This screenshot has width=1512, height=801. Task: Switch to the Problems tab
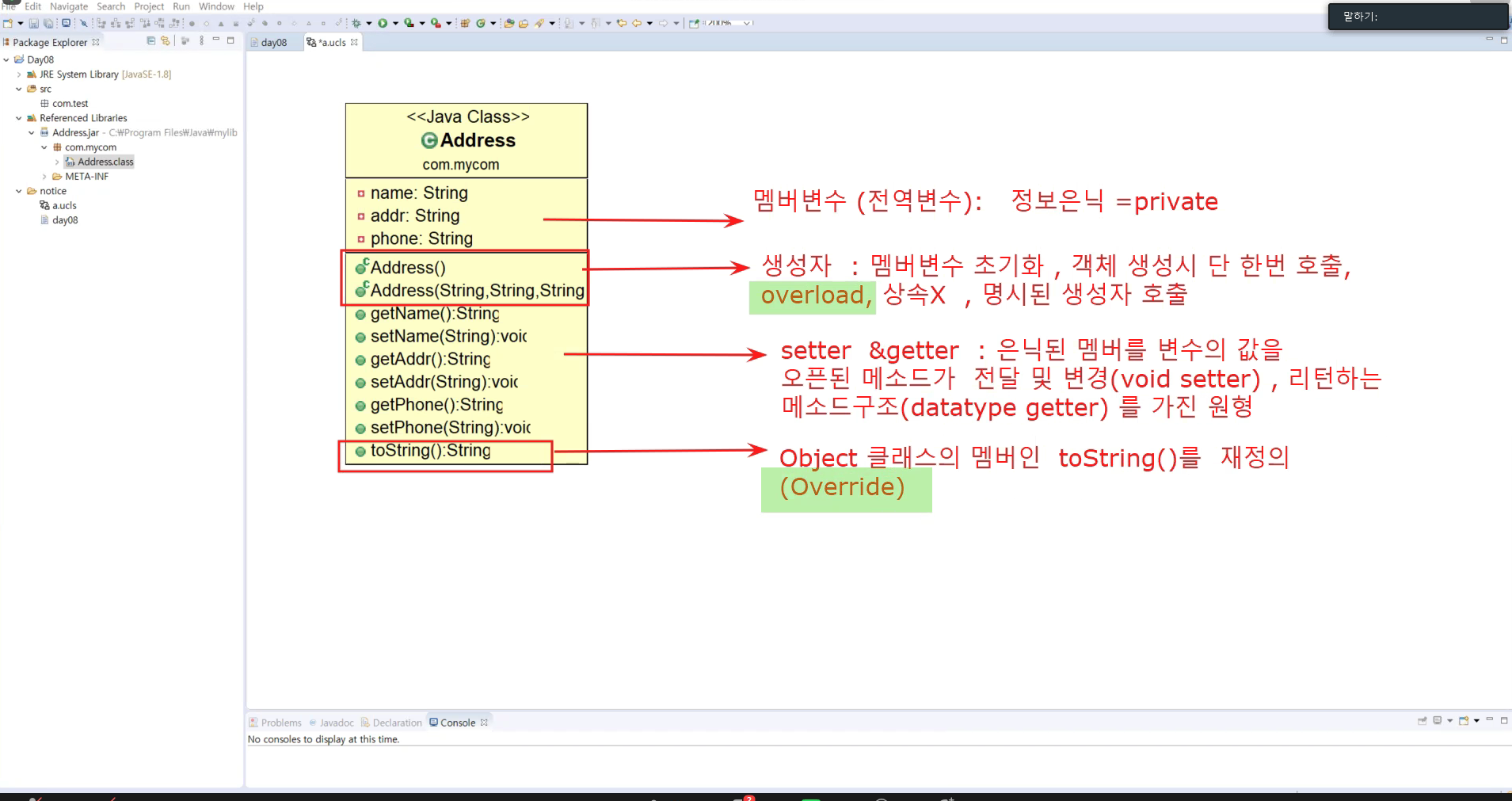pyautogui.click(x=276, y=723)
